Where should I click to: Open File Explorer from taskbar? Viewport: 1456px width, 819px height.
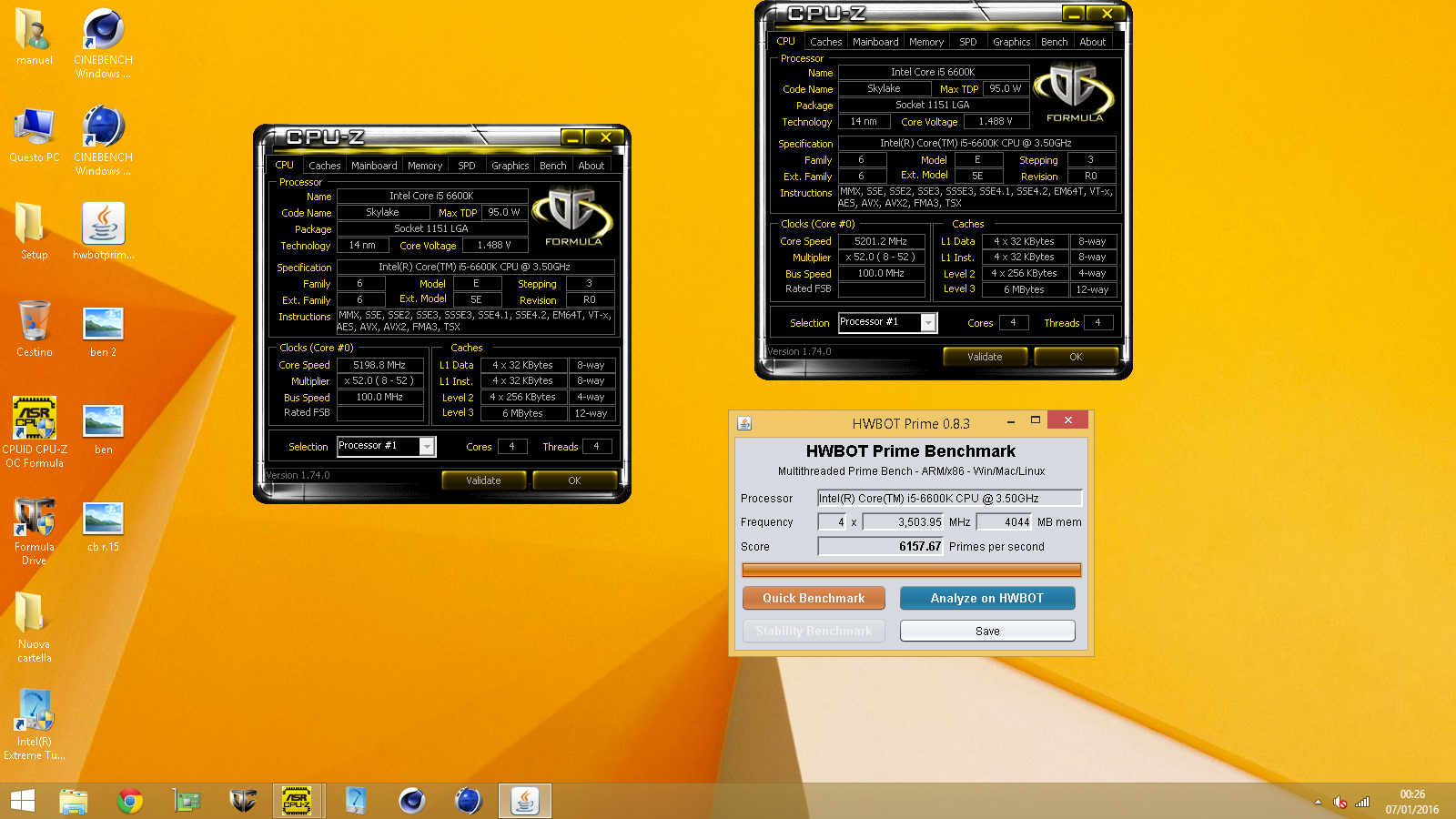tap(73, 801)
